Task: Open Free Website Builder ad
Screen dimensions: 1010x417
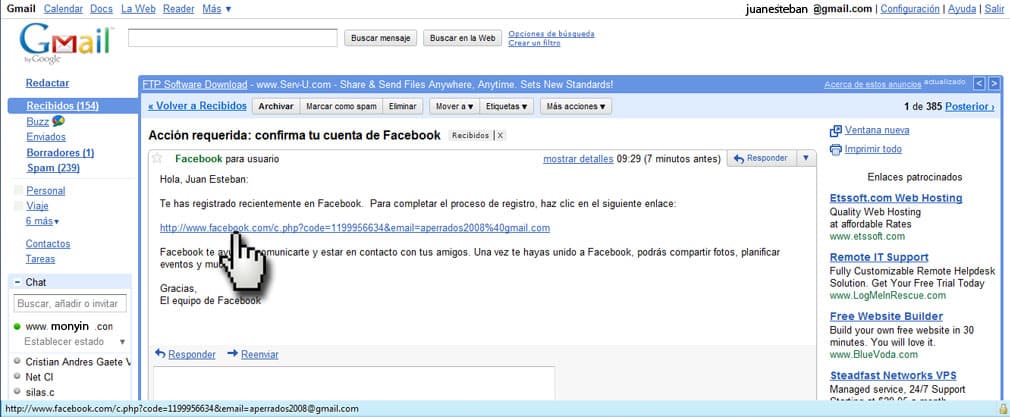Action: pos(886,316)
